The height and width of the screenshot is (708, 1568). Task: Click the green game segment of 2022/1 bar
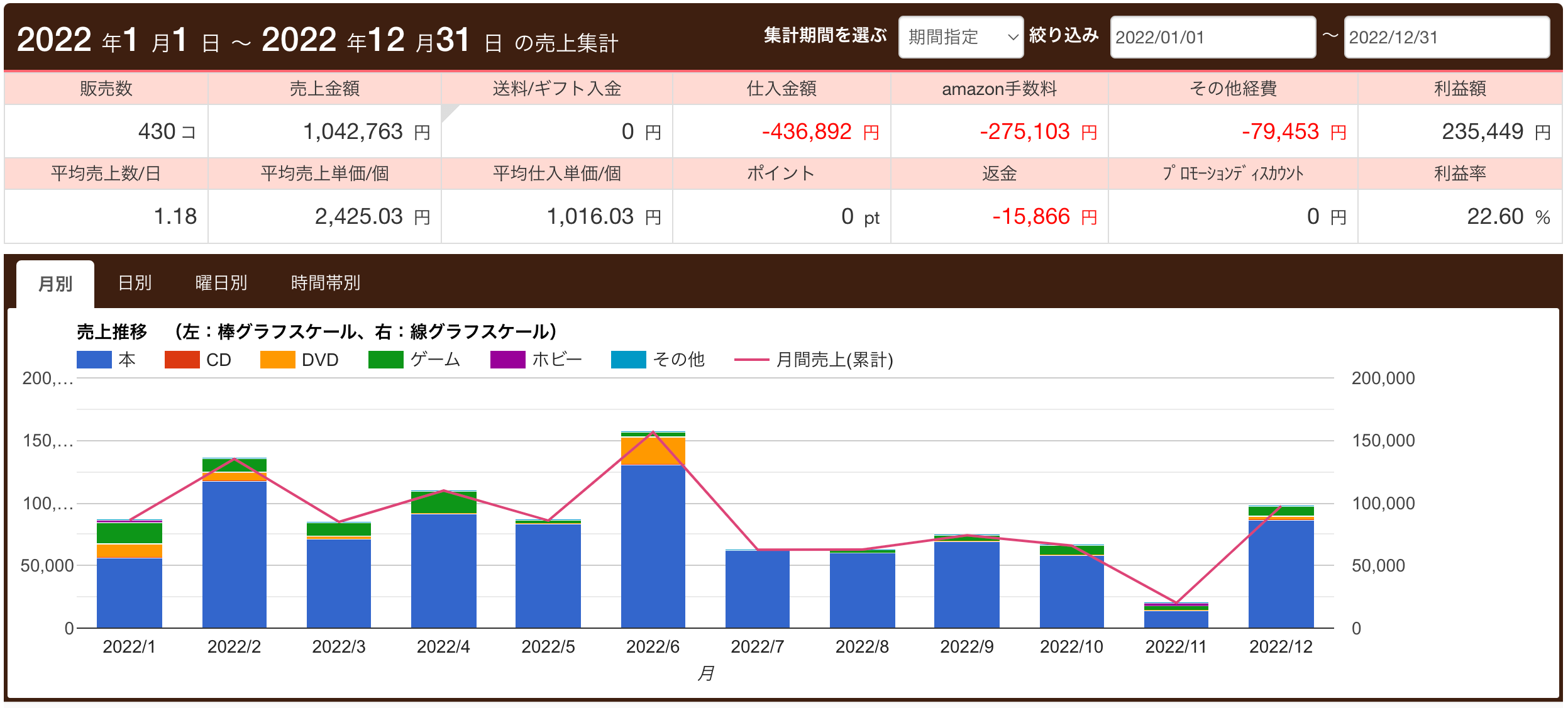tap(129, 533)
